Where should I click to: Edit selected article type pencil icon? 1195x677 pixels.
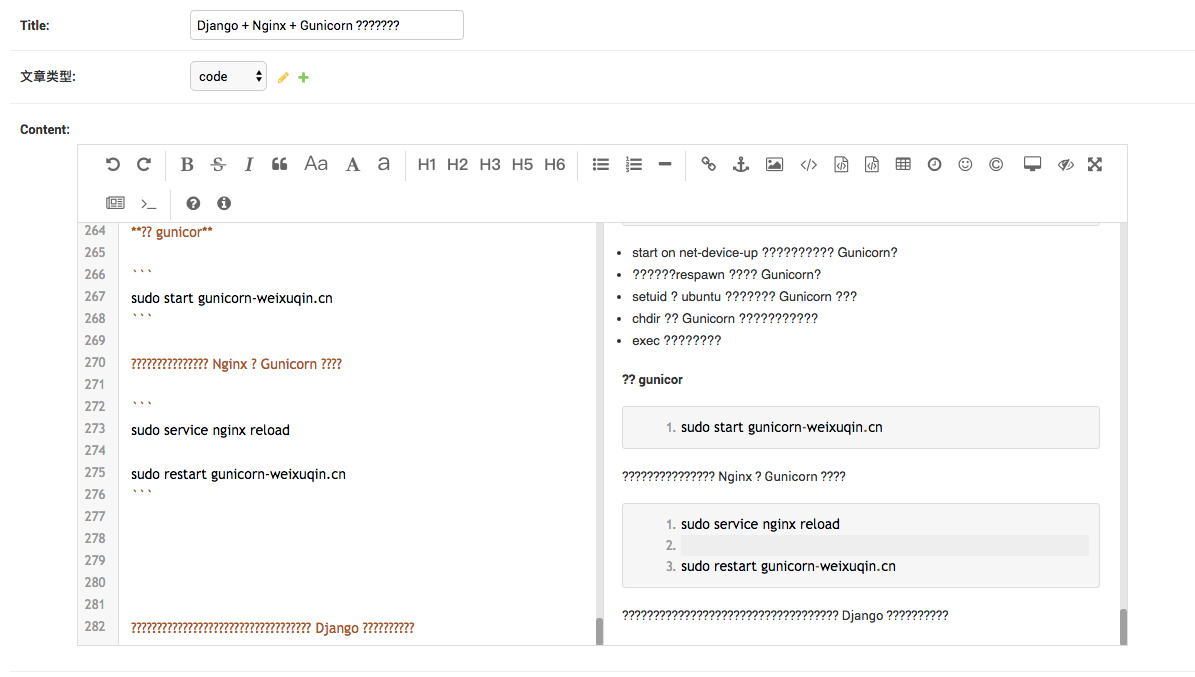pos(283,77)
